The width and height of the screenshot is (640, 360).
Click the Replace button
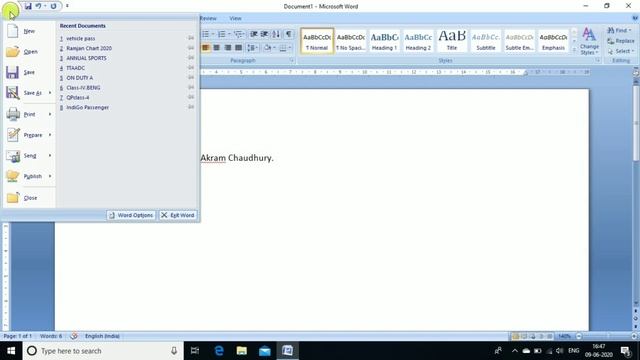[620, 41]
